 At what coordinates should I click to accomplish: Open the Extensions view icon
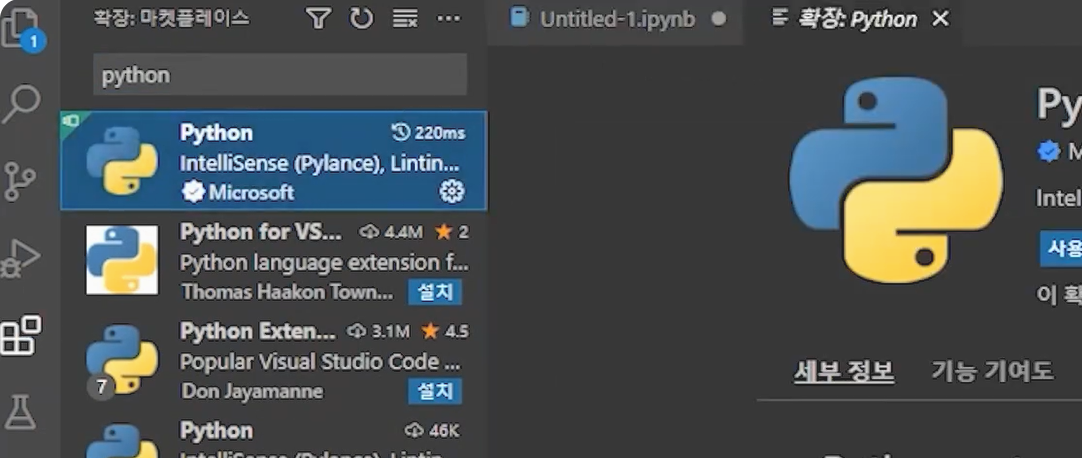pyautogui.click(x=21, y=335)
